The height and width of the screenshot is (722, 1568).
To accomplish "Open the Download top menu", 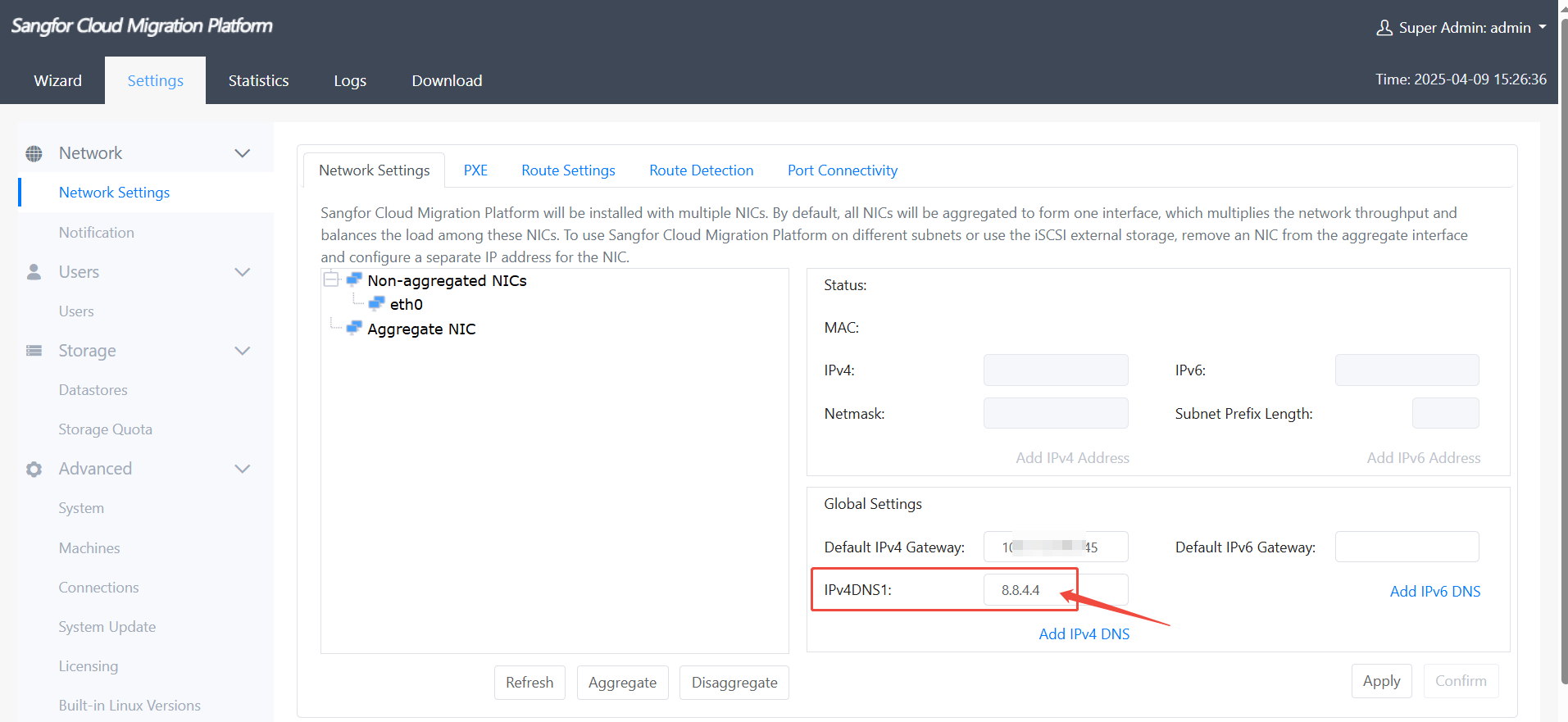I will (447, 80).
